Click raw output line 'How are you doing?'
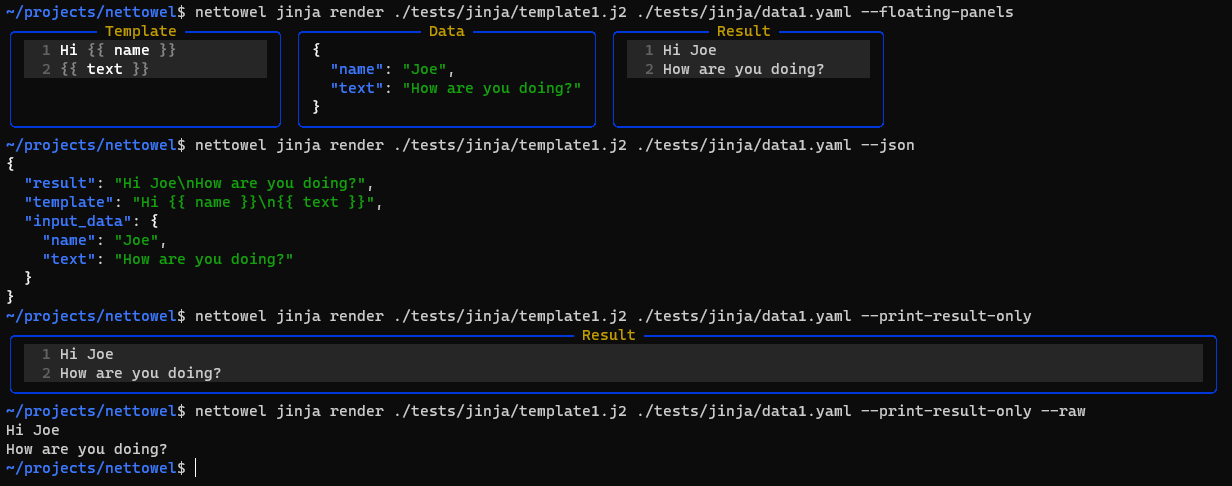1232x486 pixels. [x=87, y=449]
